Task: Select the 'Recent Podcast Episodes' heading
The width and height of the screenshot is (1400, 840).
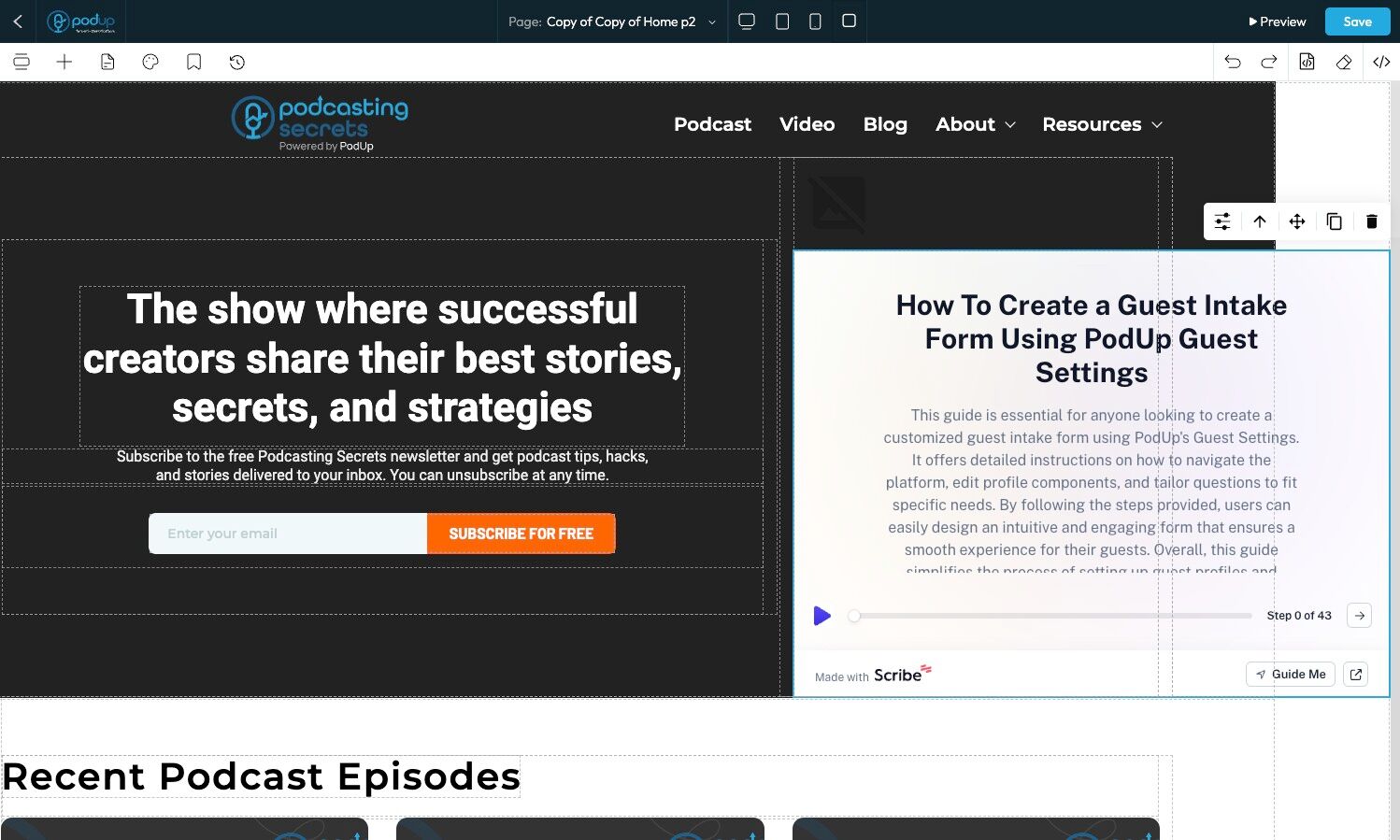Action: [x=262, y=776]
